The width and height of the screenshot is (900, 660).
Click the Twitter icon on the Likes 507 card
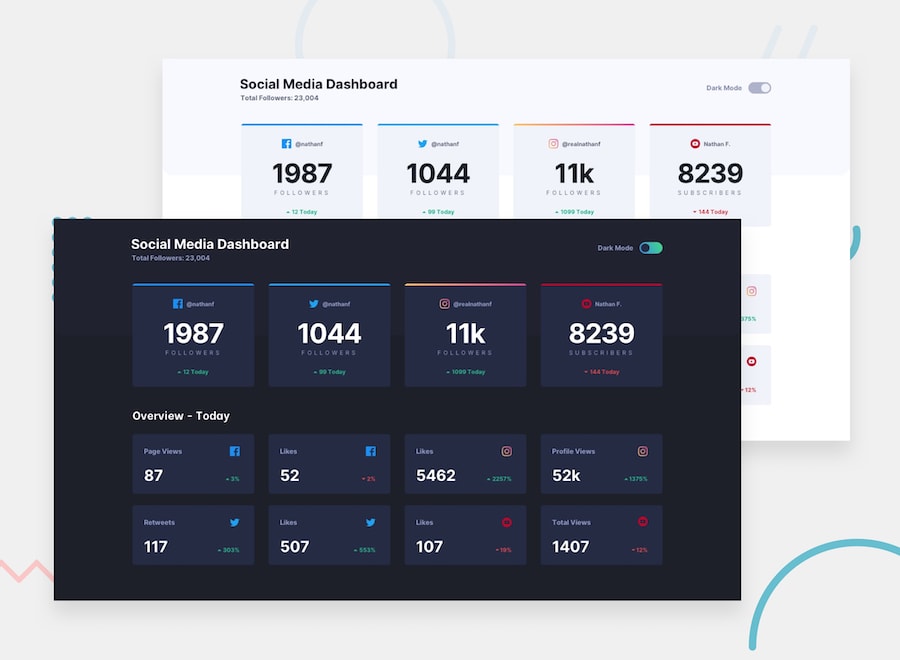[x=371, y=522]
